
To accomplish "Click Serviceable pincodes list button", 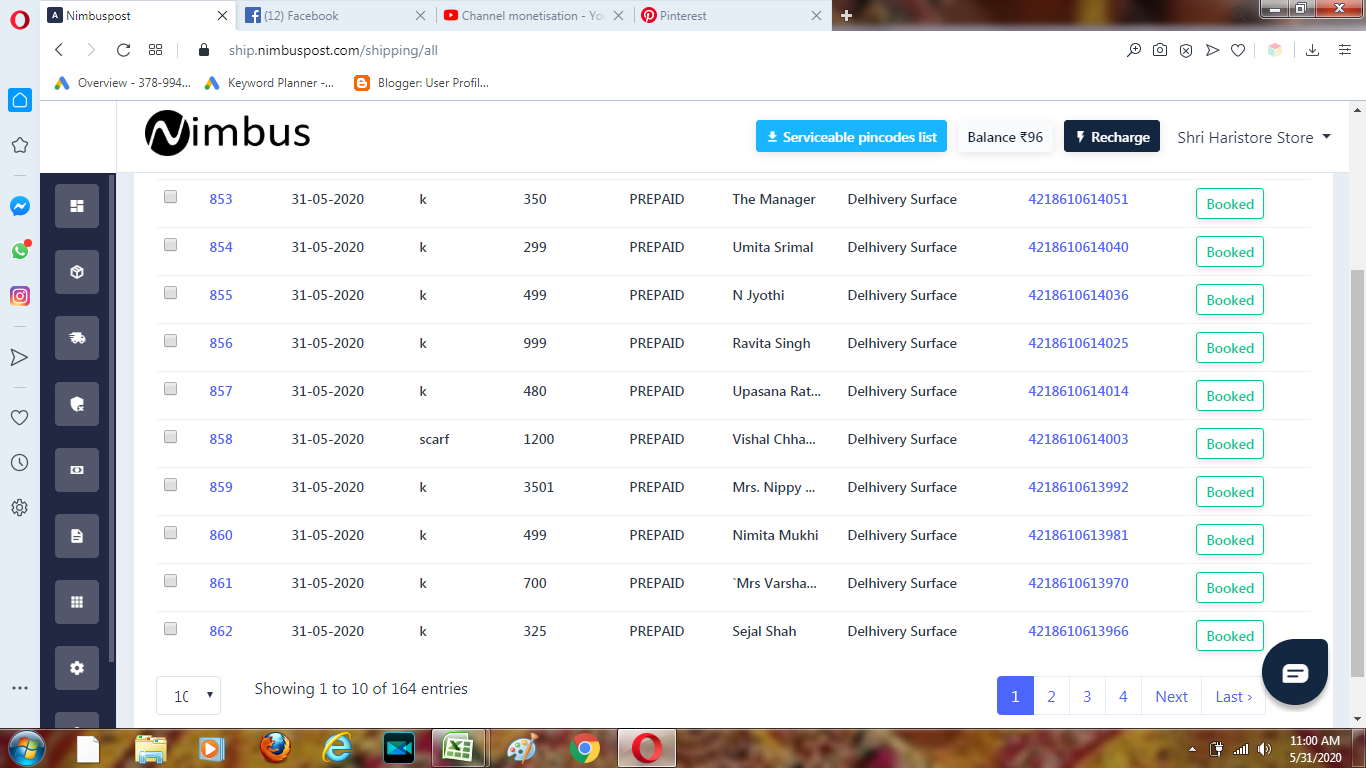I will 851,137.
